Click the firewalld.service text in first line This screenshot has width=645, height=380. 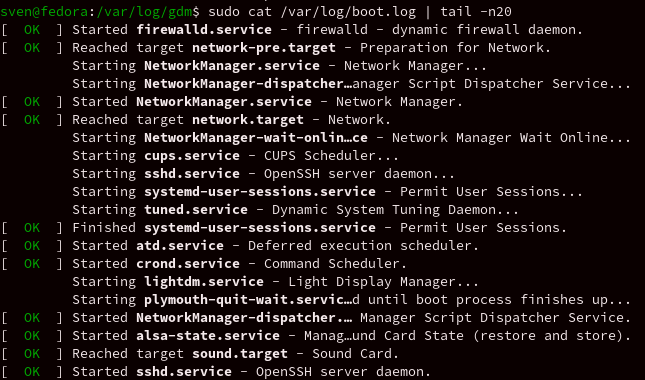[x=204, y=30]
